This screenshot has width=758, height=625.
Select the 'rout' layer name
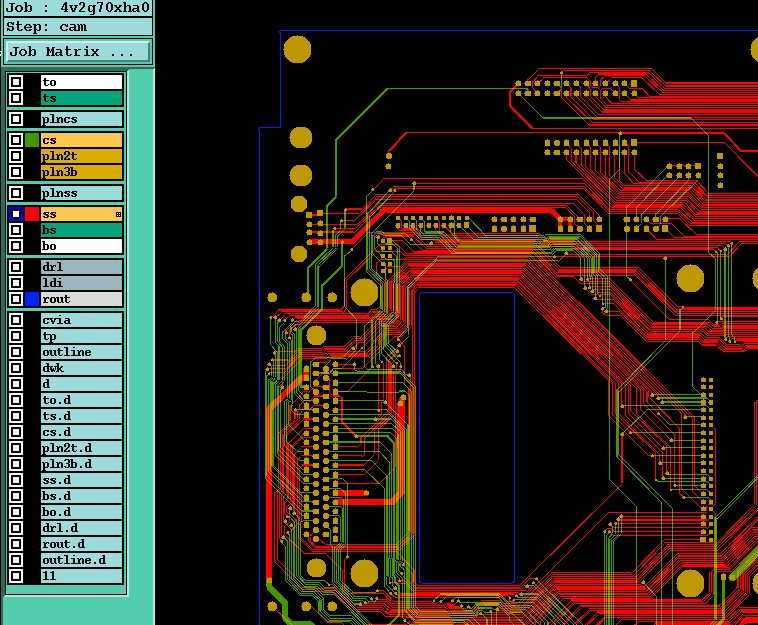(x=81, y=299)
